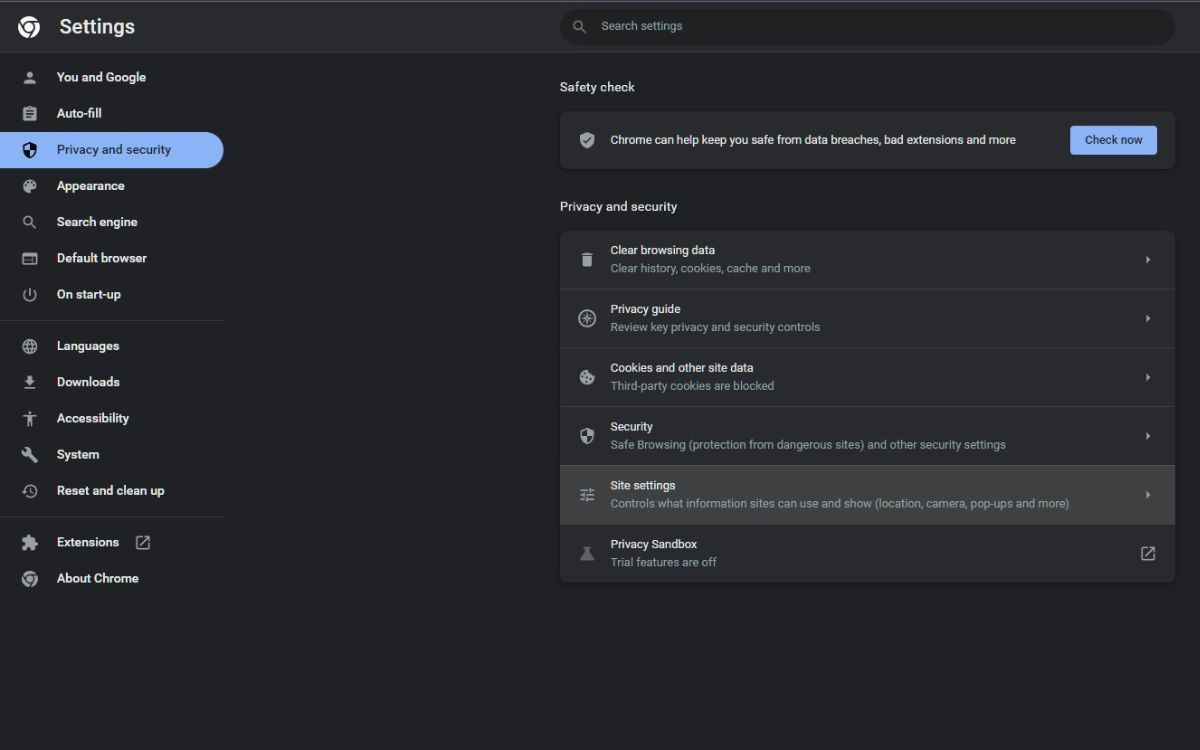The height and width of the screenshot is (750, 1200).
Task: Open Site settings via its chevron
Action: tap(1147, 494)
